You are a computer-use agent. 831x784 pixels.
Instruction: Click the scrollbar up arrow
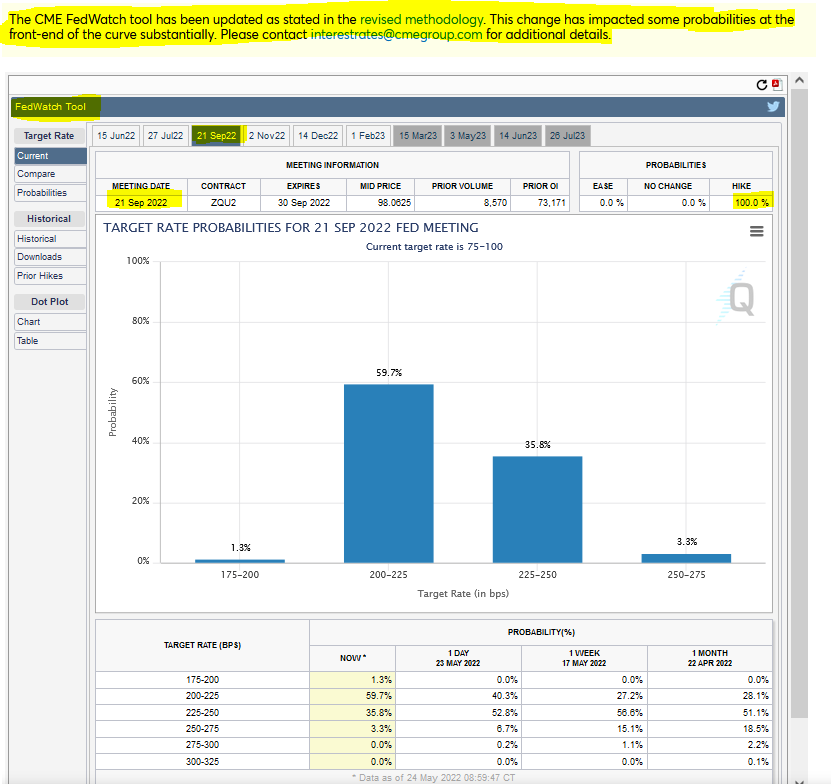(x=800, y=81)
